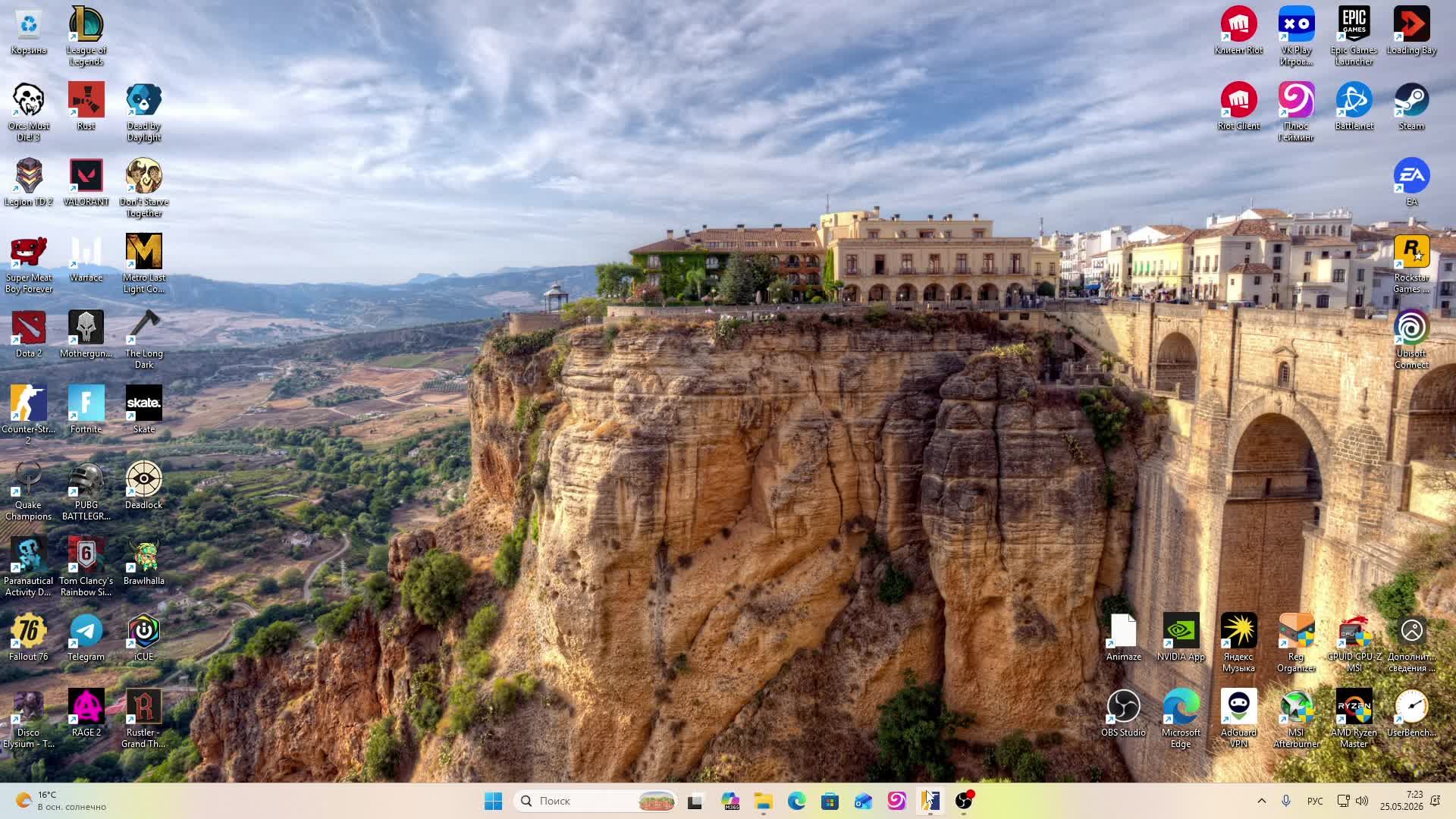This screenshot has height=819, width=1456.
Task: Open Dead by Daylight shortcut
Action: point(144,112)
